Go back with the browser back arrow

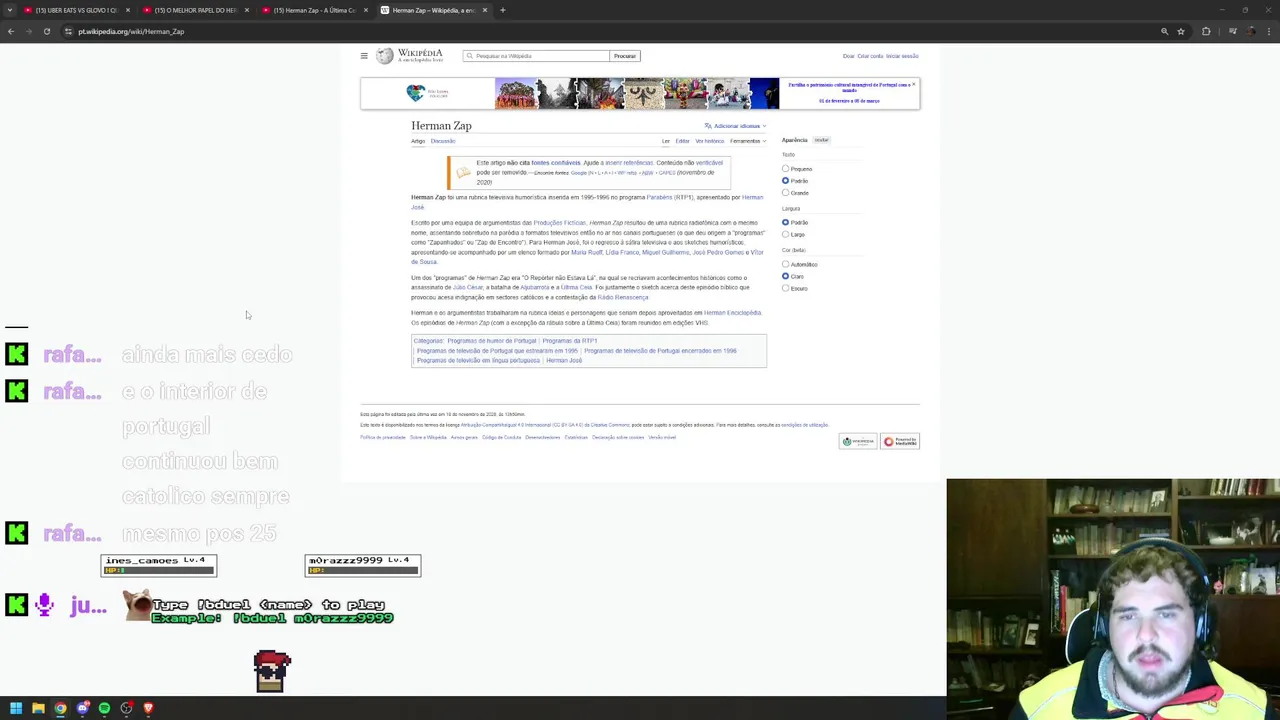click(11, 31)
